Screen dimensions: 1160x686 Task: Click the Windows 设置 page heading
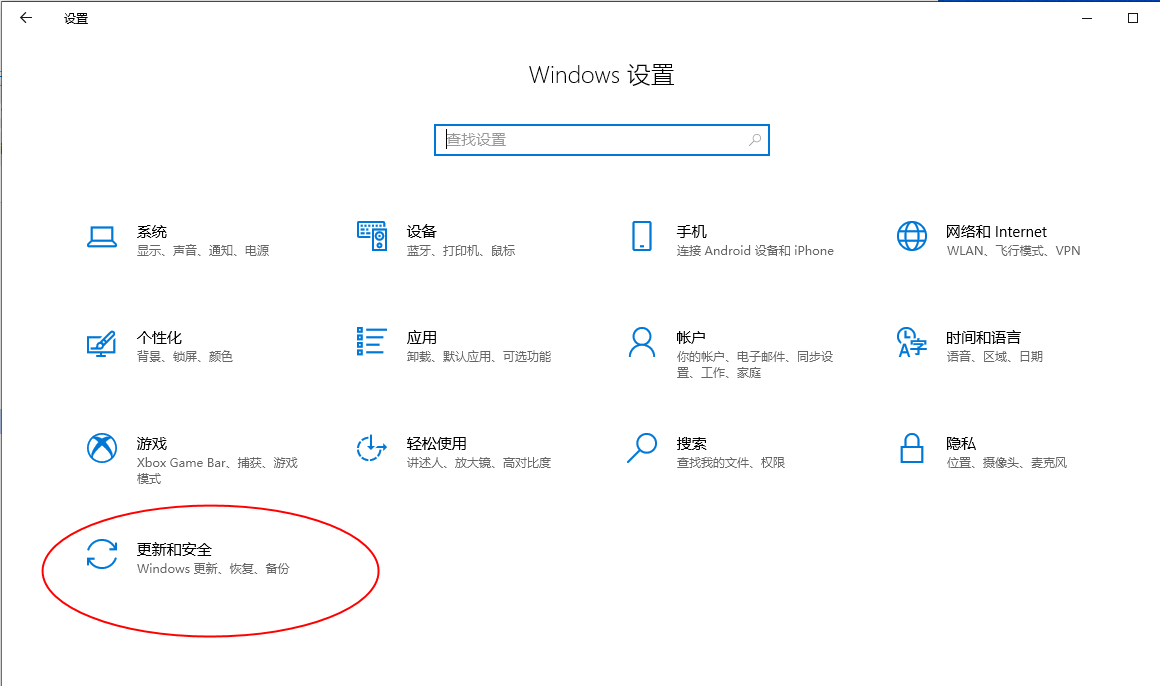(601, 75)
